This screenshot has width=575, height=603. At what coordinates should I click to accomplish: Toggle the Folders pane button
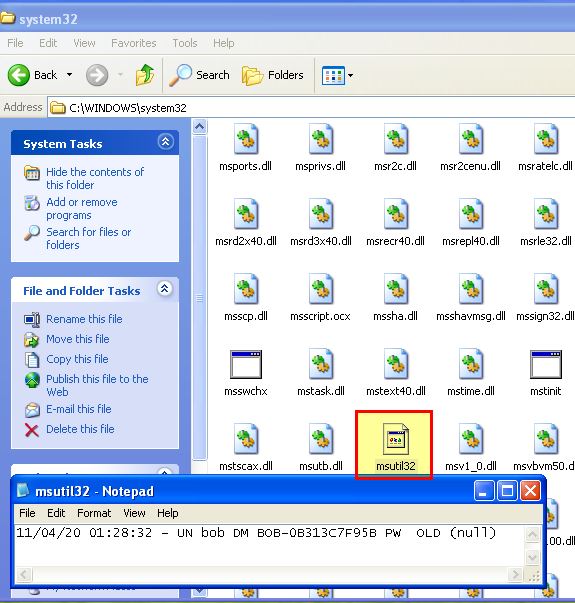(x=273, y=75)
